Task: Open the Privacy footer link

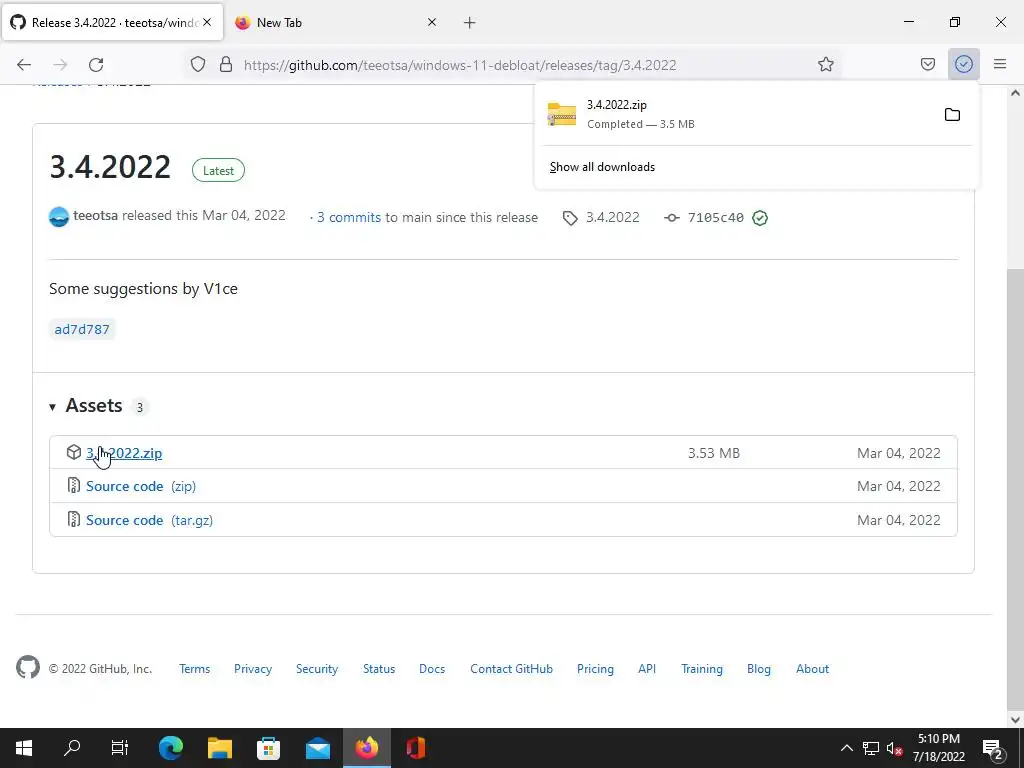Action: (253, 669)
